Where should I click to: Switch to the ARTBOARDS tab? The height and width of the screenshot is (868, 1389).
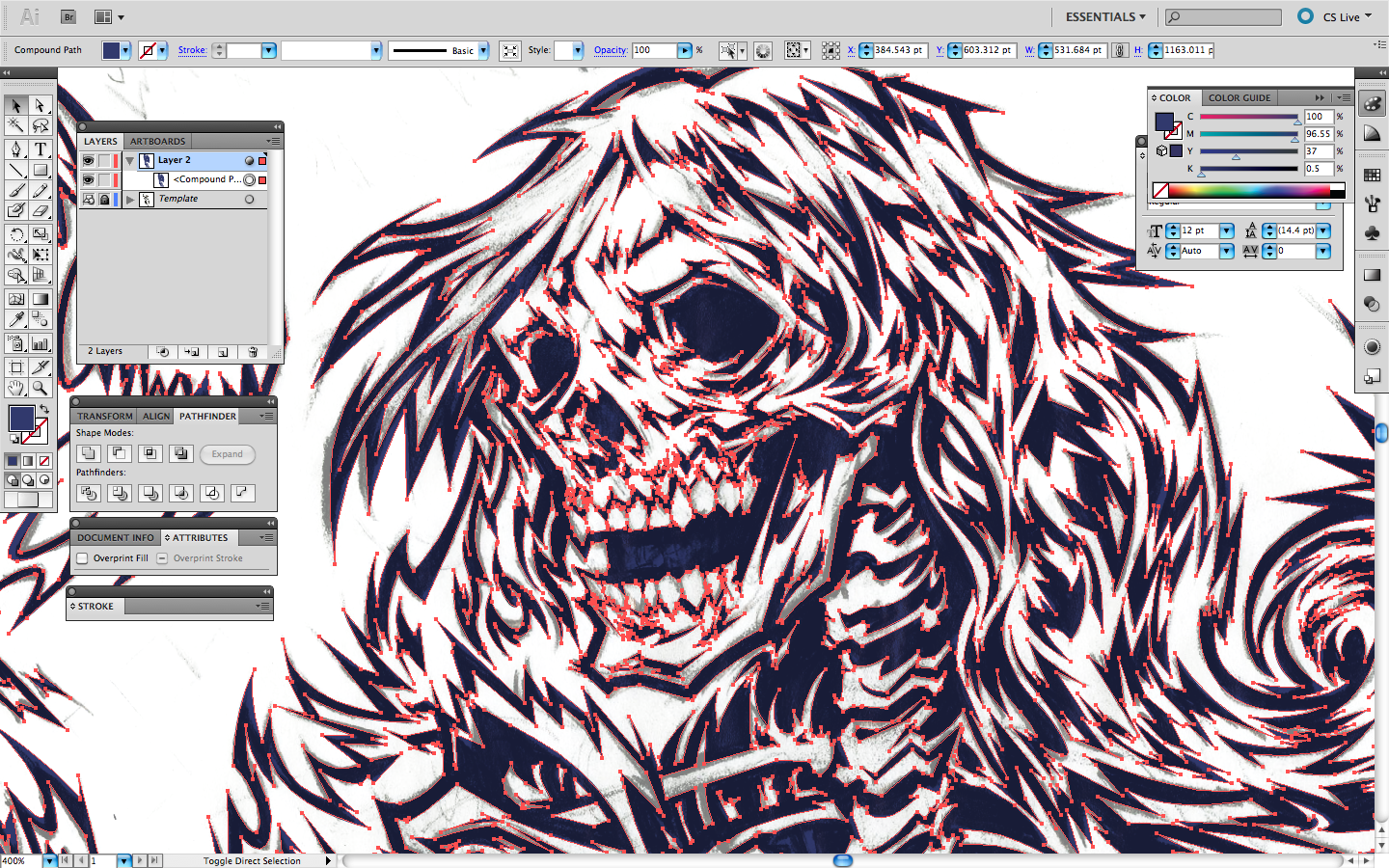pos(157,141)
